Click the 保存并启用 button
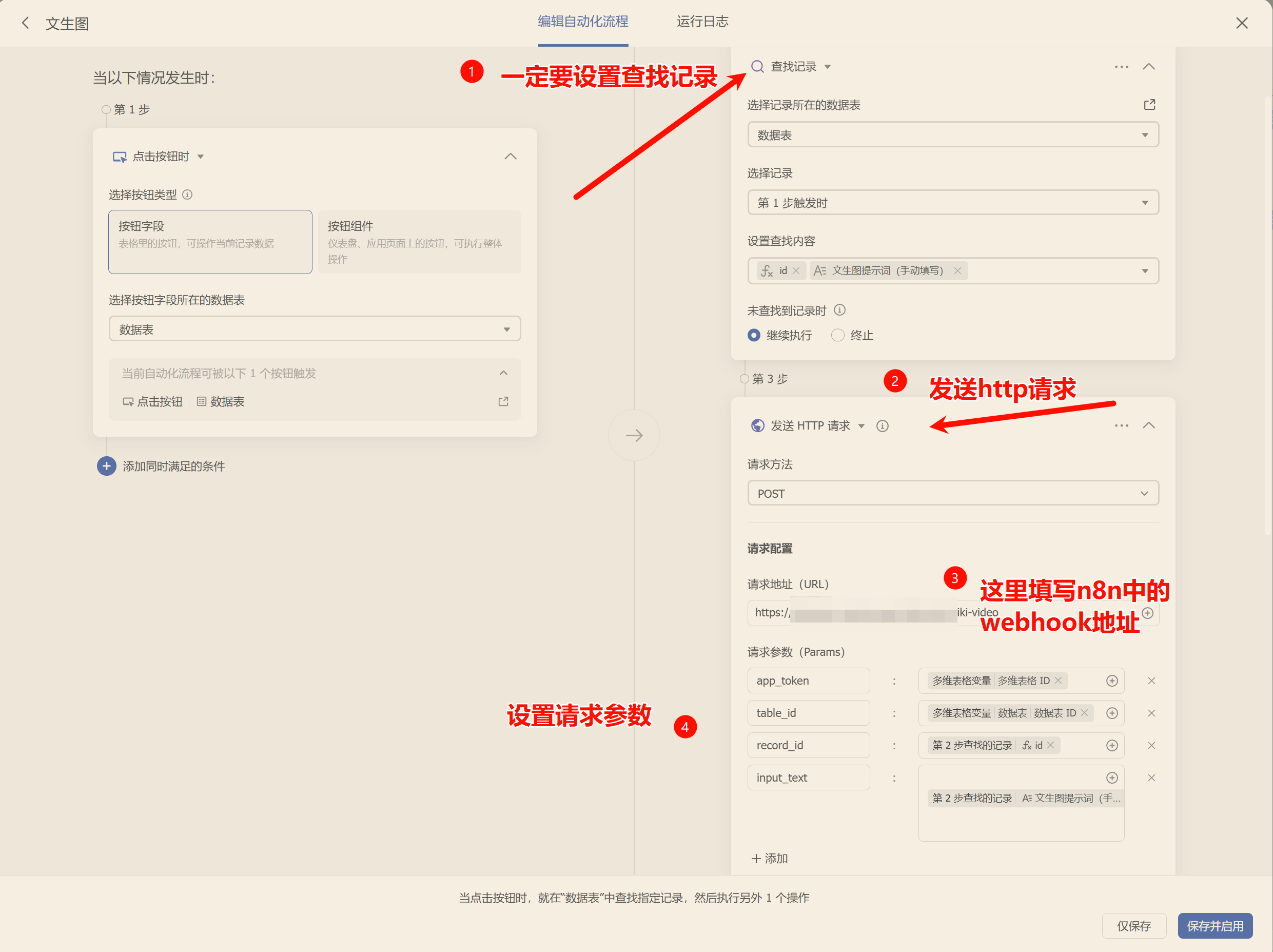 click(x=1215, y=925)
